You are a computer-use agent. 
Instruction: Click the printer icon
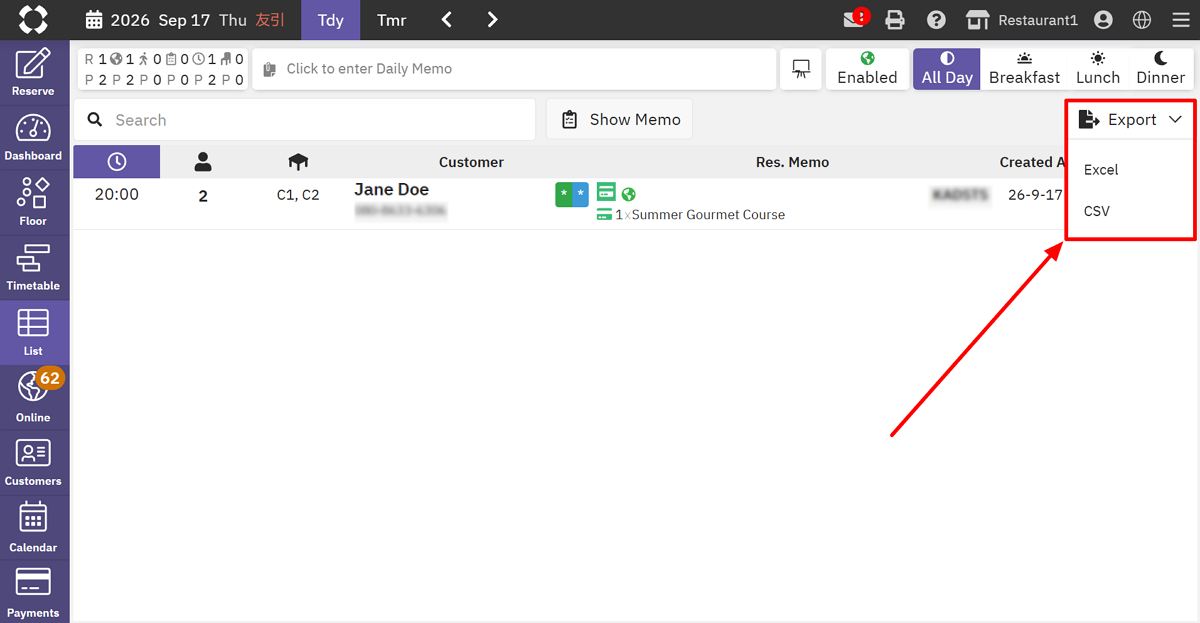pyautogui.click(x=895, y=20)
